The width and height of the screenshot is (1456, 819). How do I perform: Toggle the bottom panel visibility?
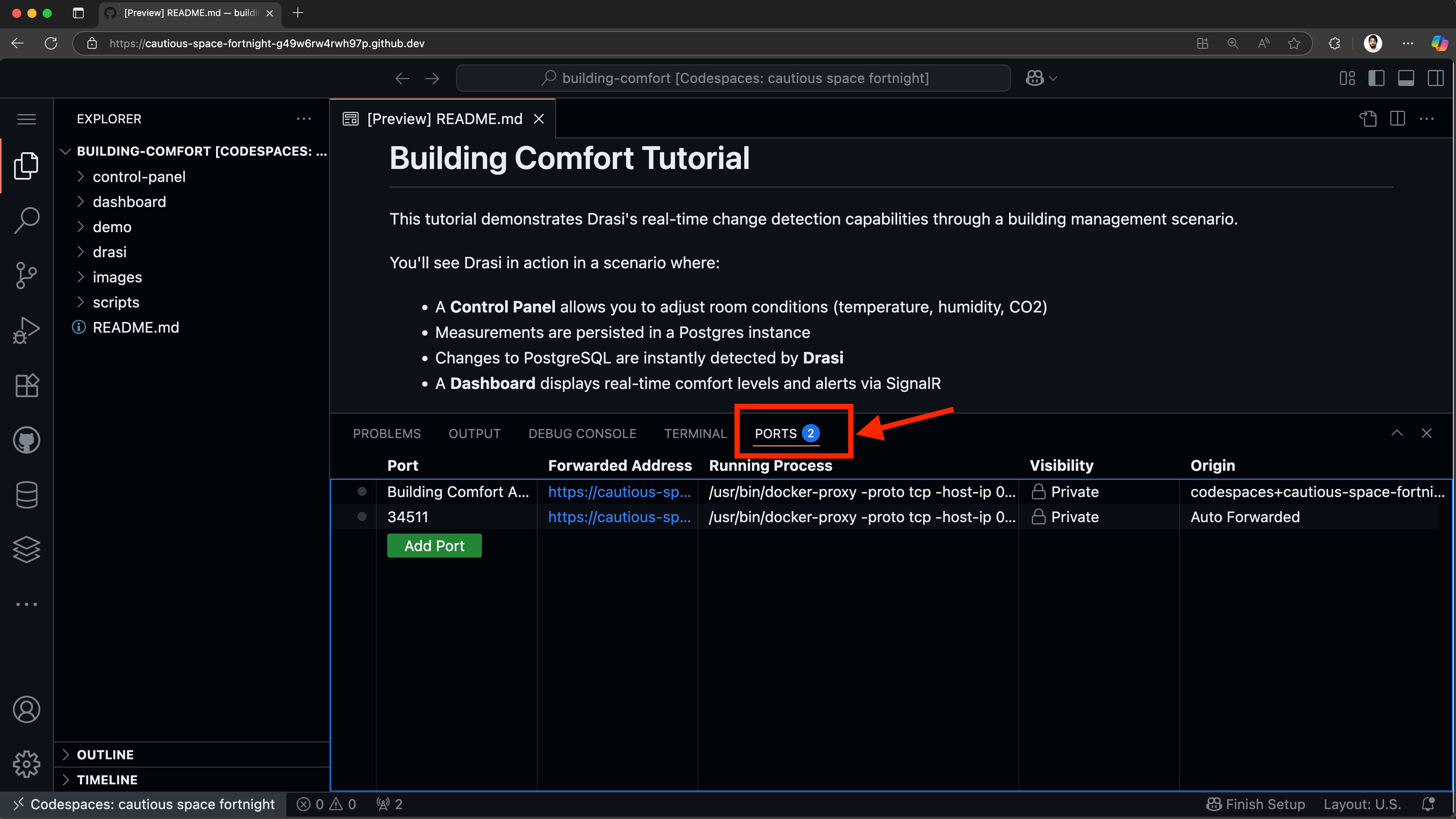[x=1407, y=78]
